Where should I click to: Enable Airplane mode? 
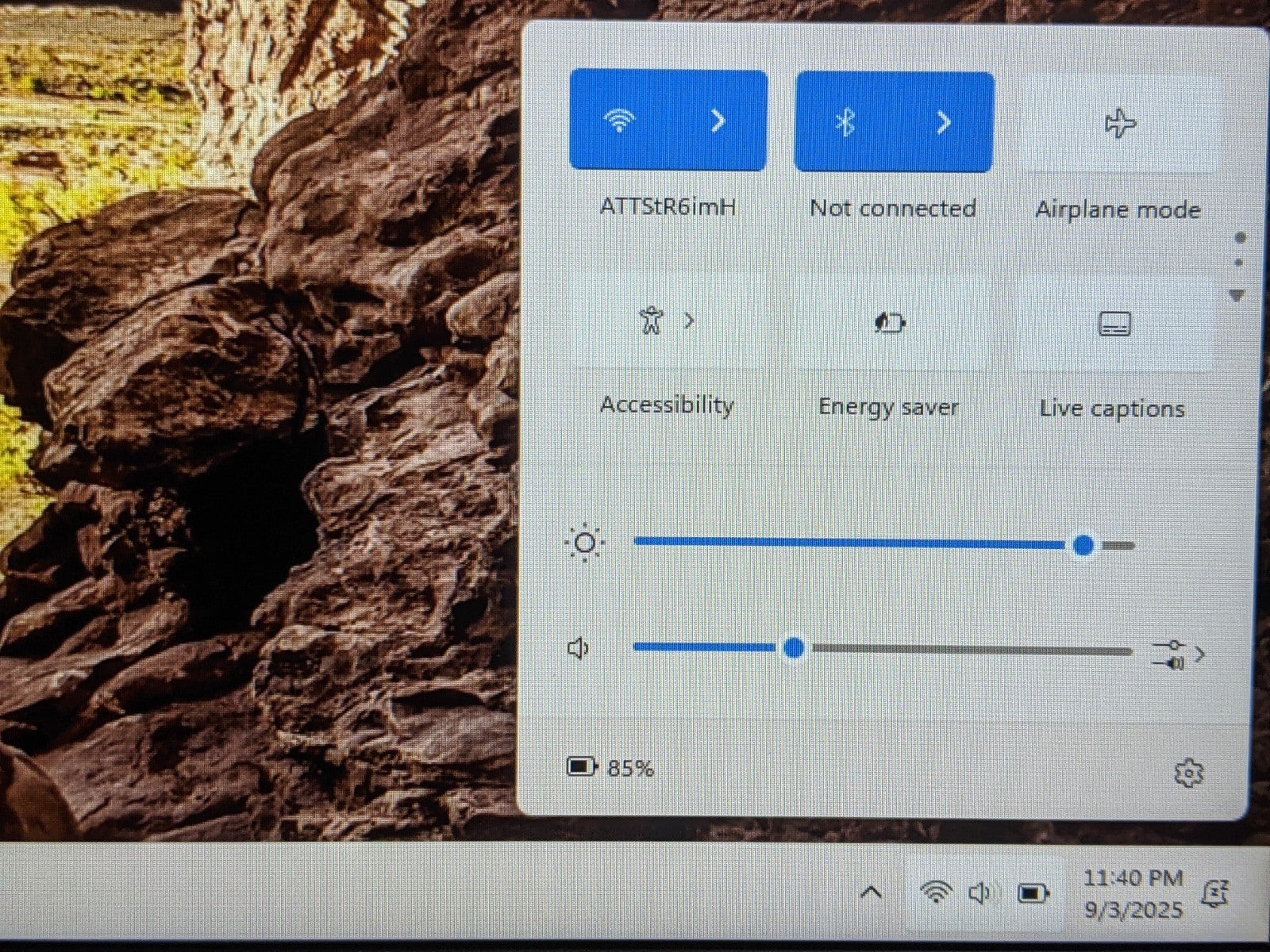click(x=1119, y=124)
